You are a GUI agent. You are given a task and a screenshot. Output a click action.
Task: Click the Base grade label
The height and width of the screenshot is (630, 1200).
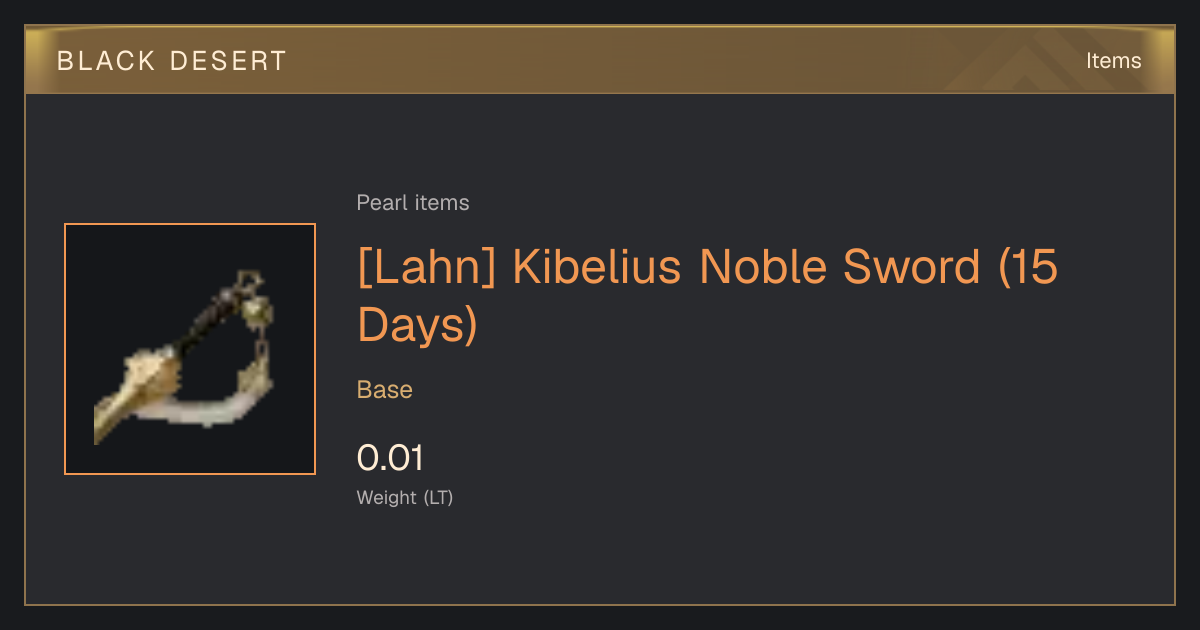pyautogui.click(x=385, y=390)
